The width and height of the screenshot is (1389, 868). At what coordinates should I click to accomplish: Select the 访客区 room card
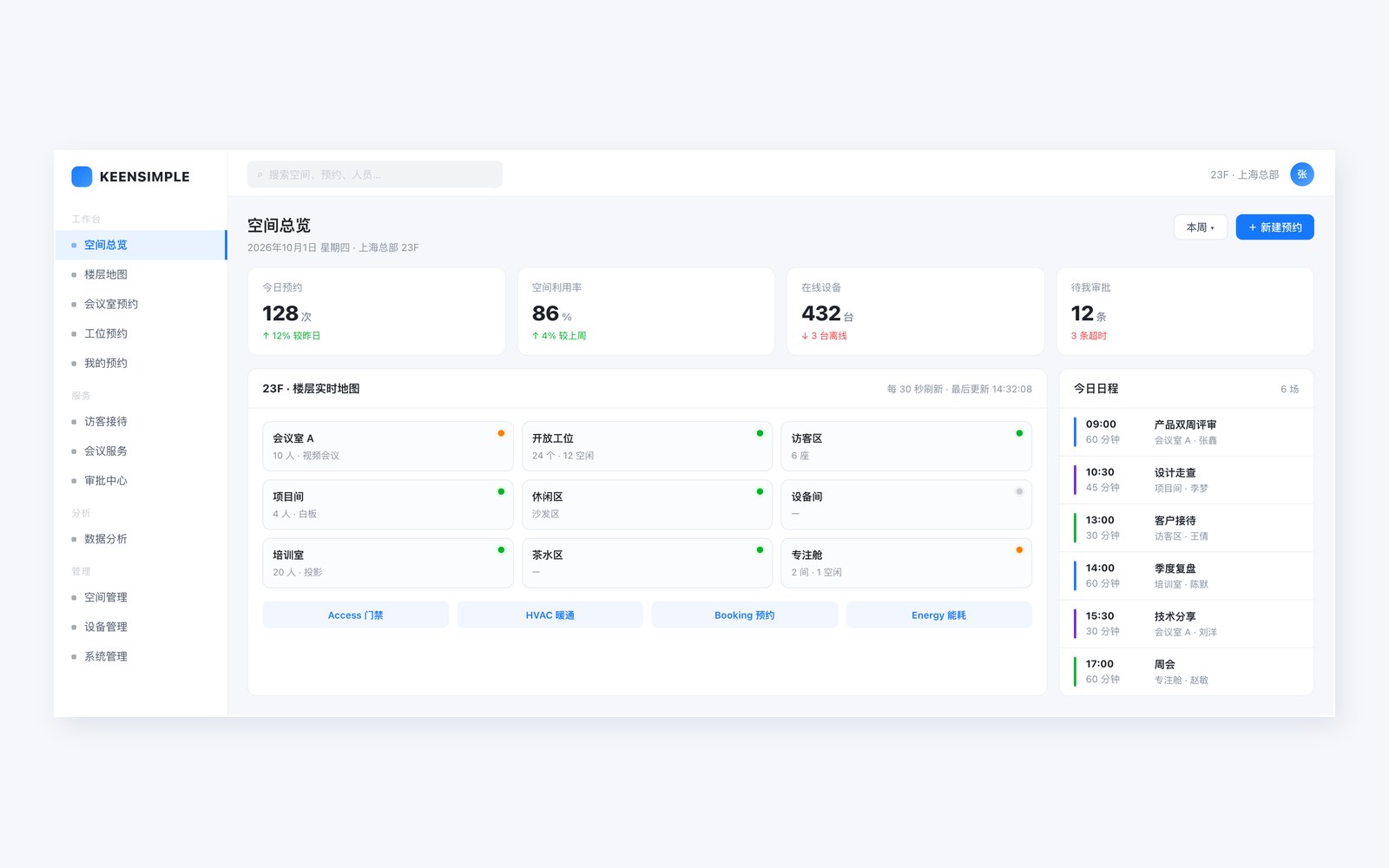click(x=906, y=446)
